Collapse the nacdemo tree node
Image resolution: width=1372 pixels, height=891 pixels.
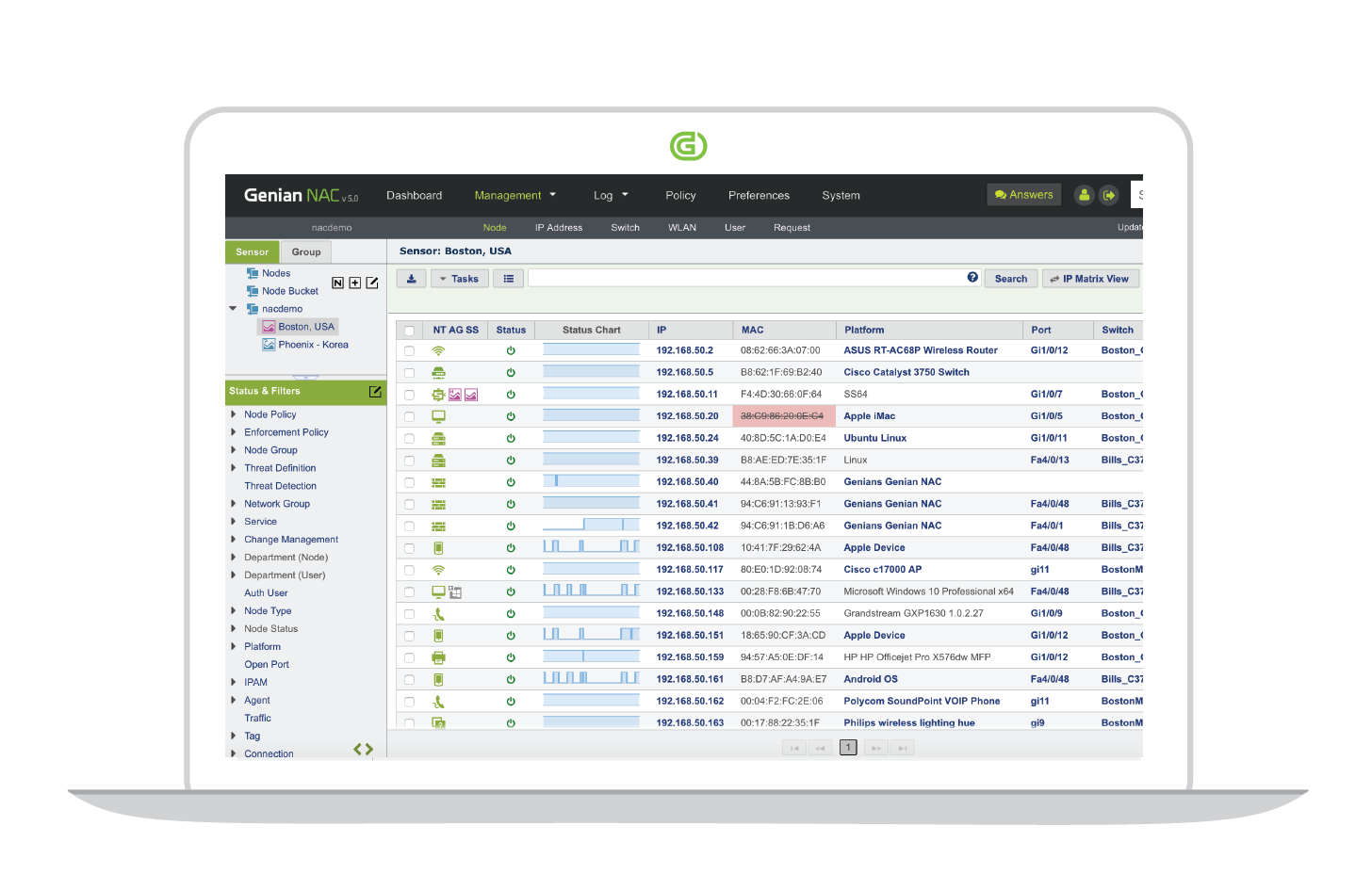233,308
